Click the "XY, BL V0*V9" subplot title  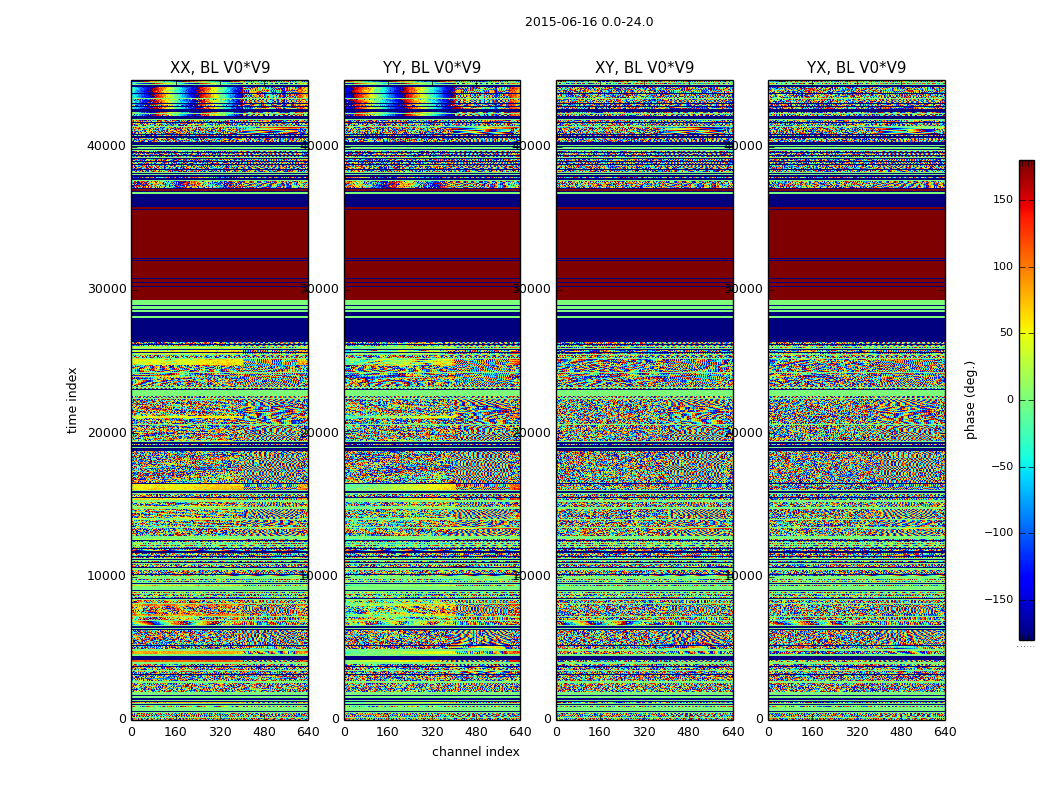[x=644, y=68]
